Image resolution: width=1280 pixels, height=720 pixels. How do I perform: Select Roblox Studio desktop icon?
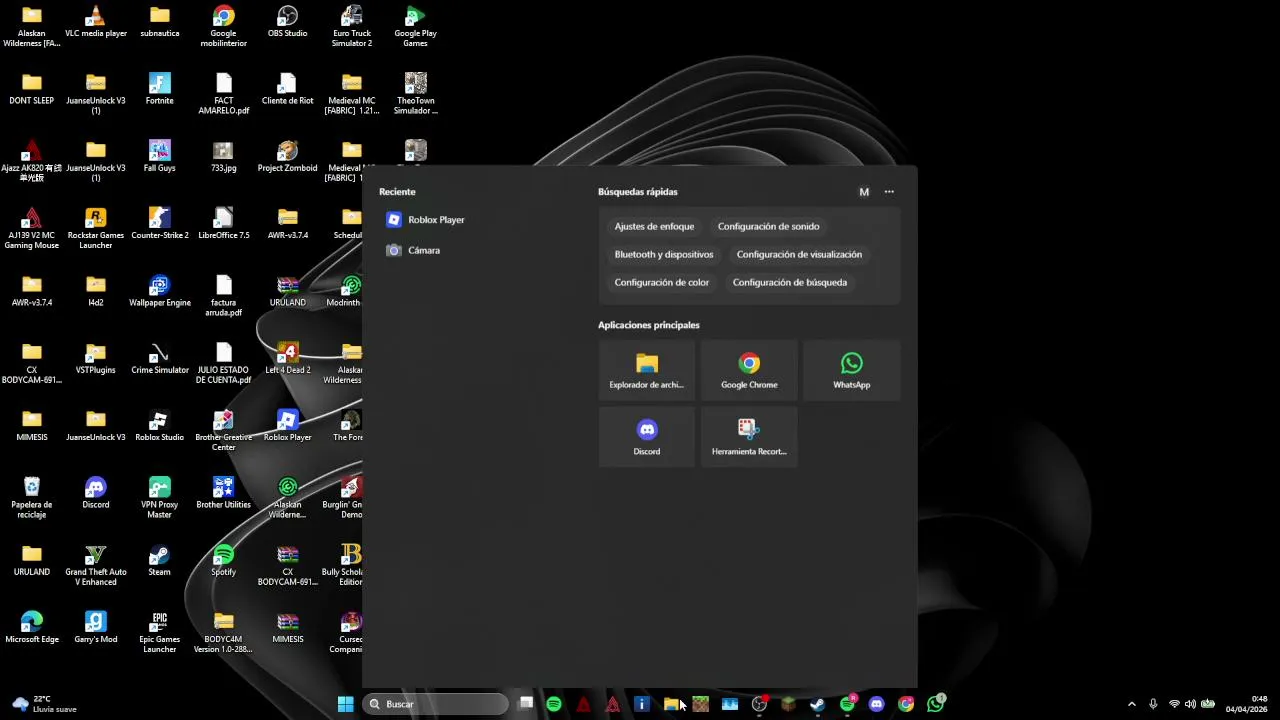point(160,426)
